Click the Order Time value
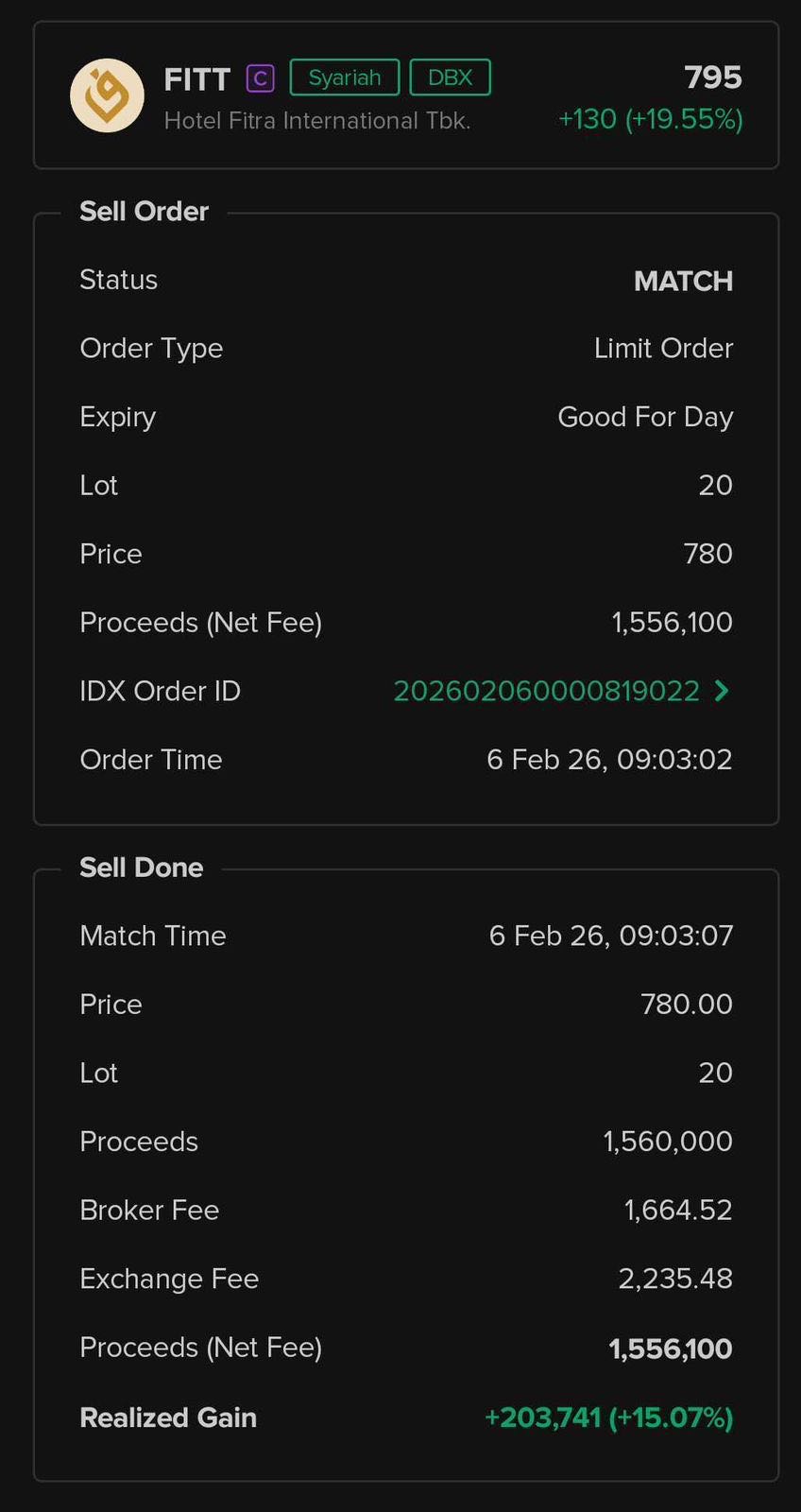 [x=609, y=760]
